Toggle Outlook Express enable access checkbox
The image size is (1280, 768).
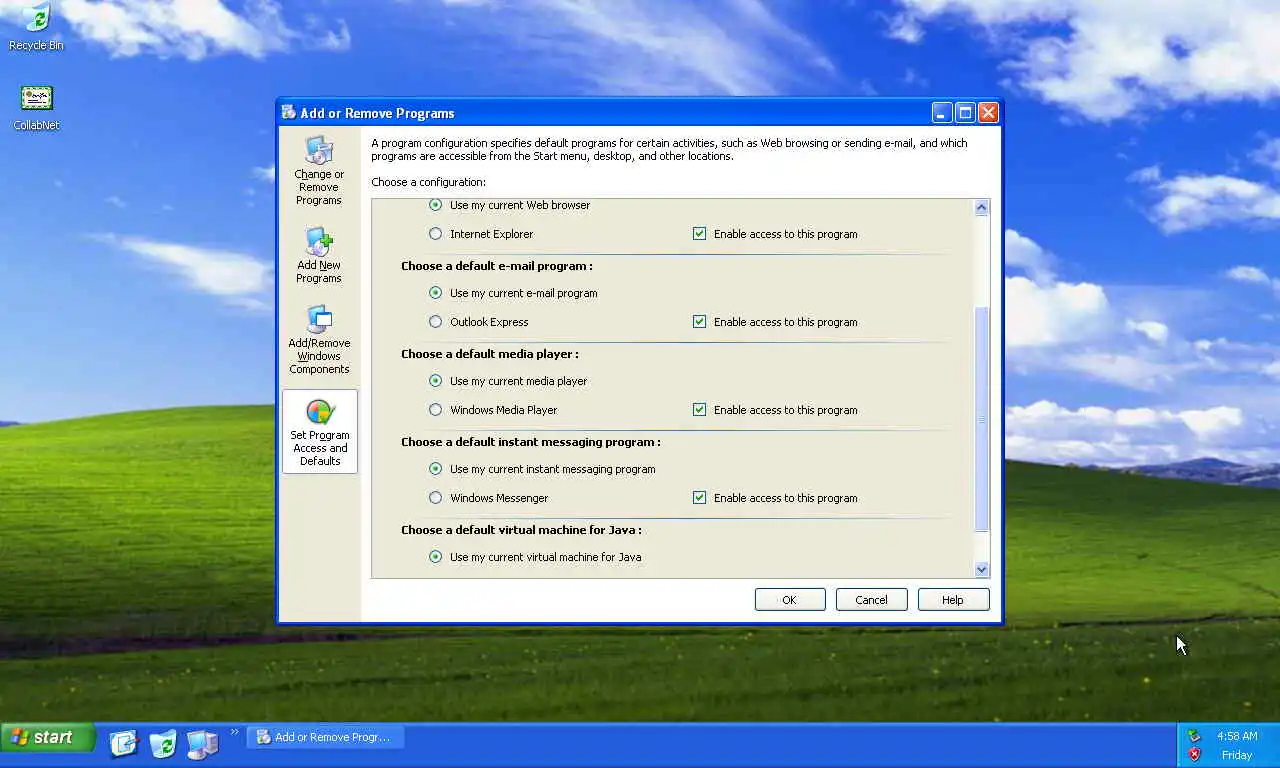(699, 322)
